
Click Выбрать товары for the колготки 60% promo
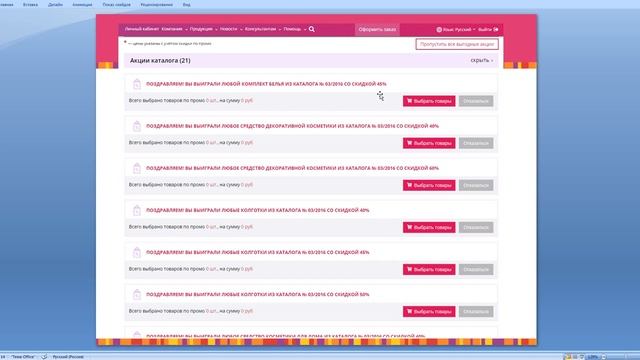coord(429,311)
